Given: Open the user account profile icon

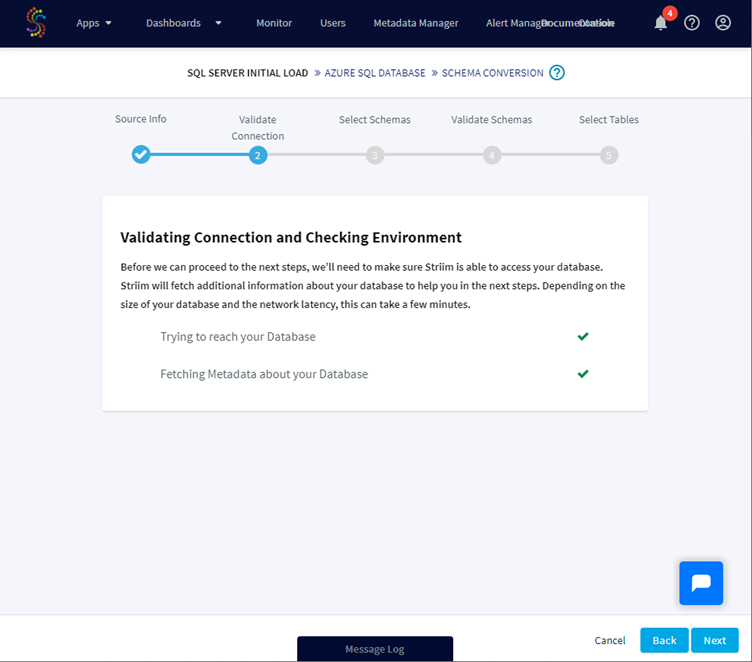Looking at the screenshot, I should (x=723, y=23).
